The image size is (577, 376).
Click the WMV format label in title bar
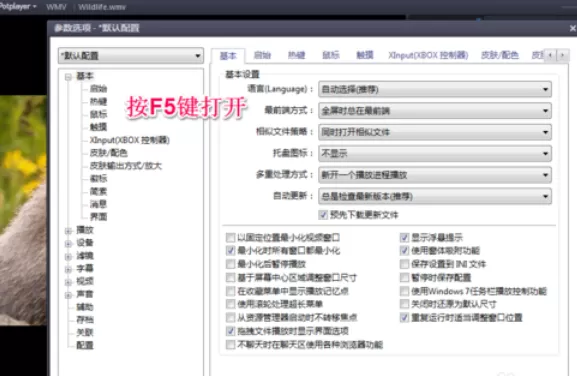pos(56,7)
